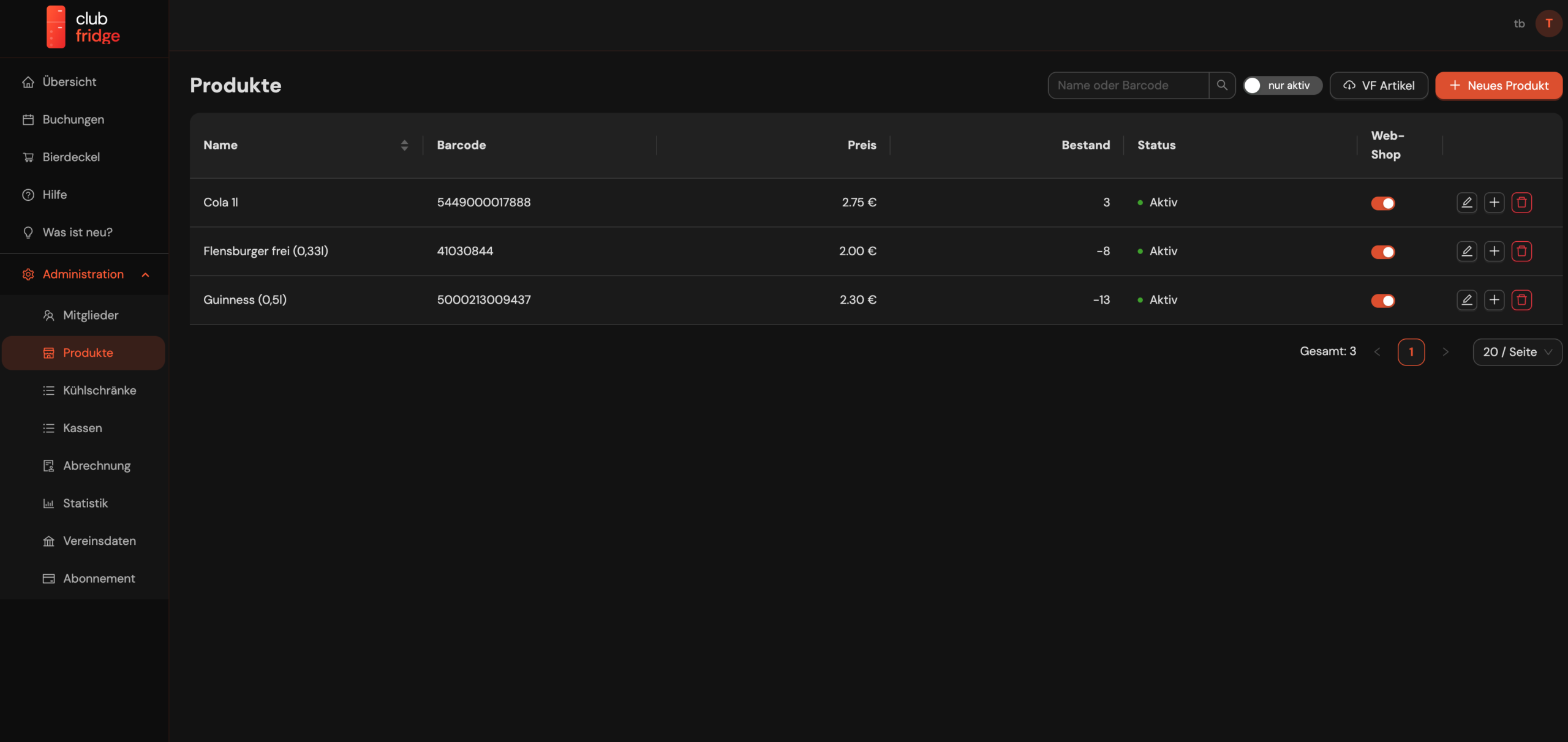Viewport: 1568px width, 742px height.
Task: Go to Kühlschränke menu item
Action: point(99,391)
